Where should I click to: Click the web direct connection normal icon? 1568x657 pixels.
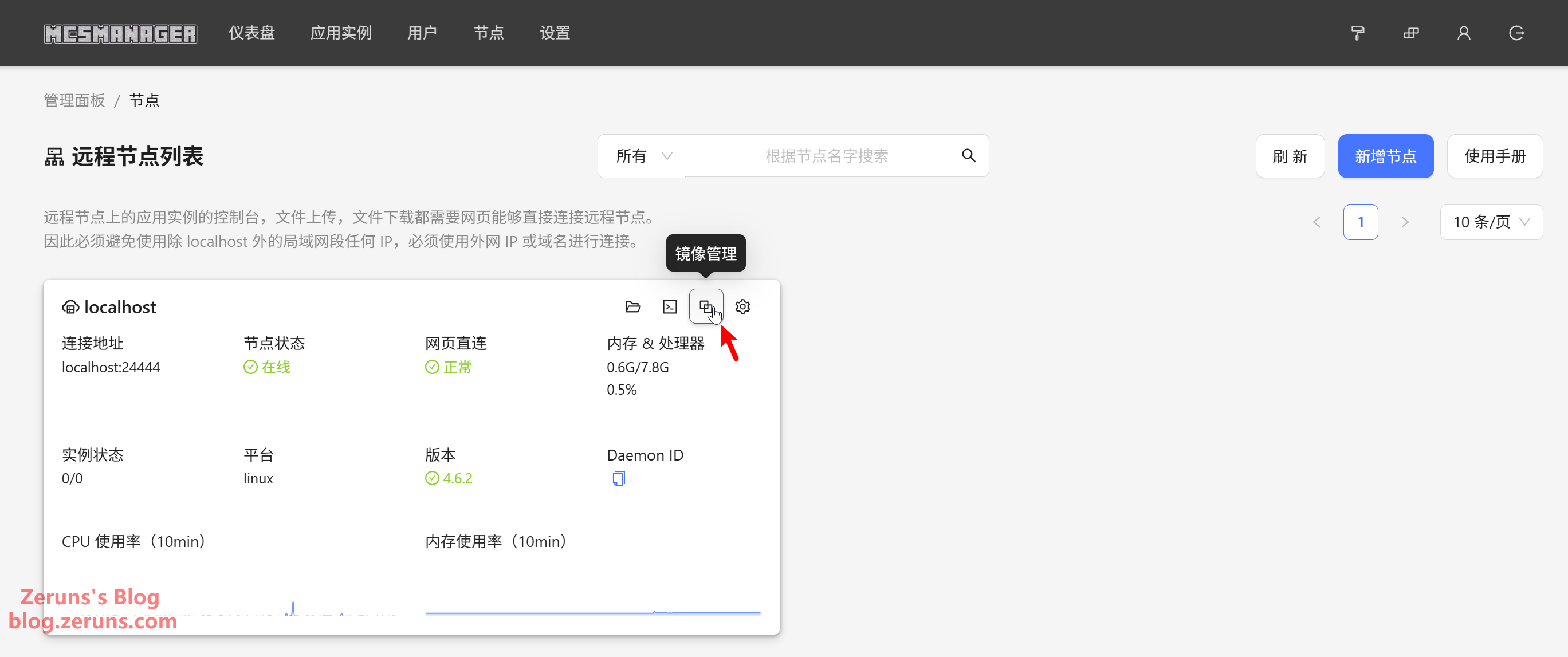click(431, 367)
